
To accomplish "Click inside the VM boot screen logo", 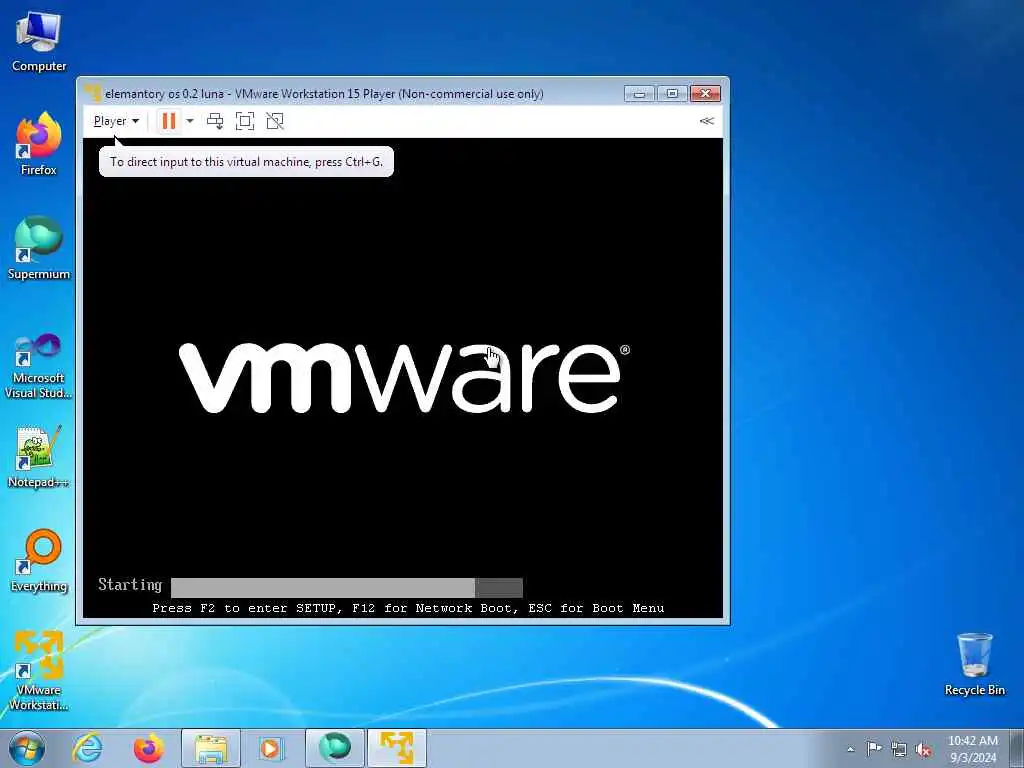I will point(404,378).
